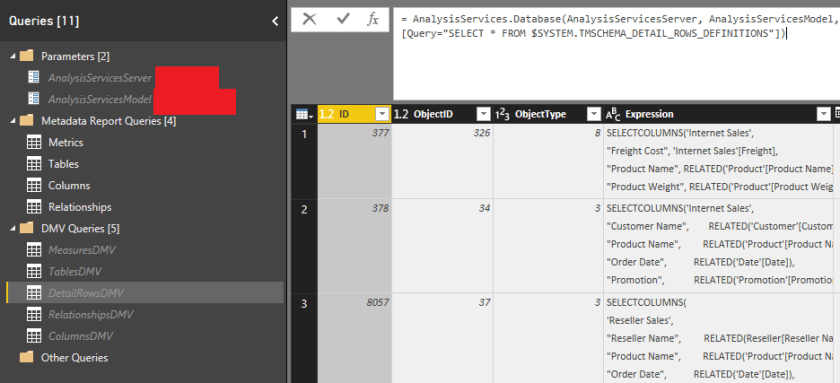Select the ColumnsDMV query
The image size is (840, 383).
pyautogui.click(x=80, y=336)
